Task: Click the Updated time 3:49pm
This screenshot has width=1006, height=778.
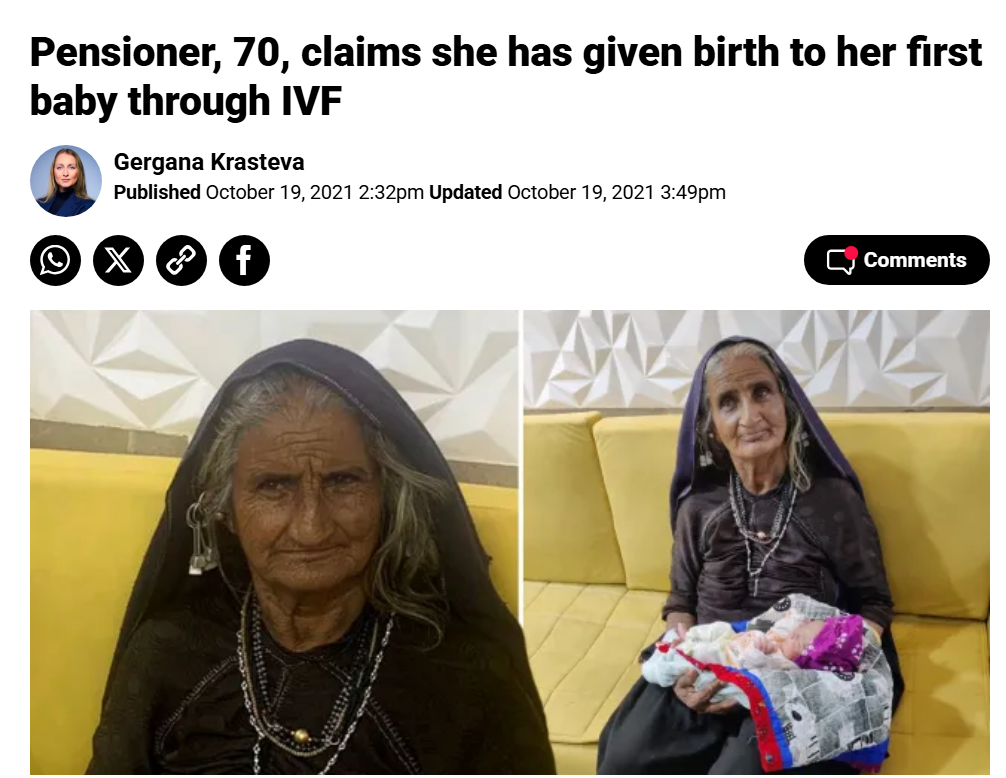Action: (x=692, y=192)
